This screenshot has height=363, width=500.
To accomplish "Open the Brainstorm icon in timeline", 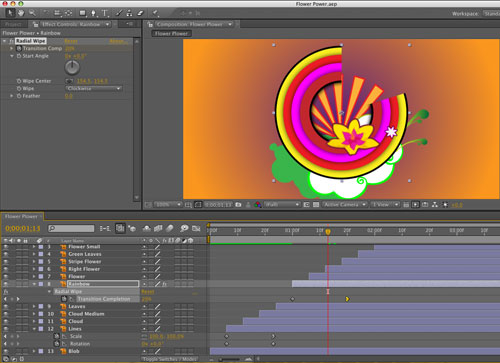I will coord(184,228).
